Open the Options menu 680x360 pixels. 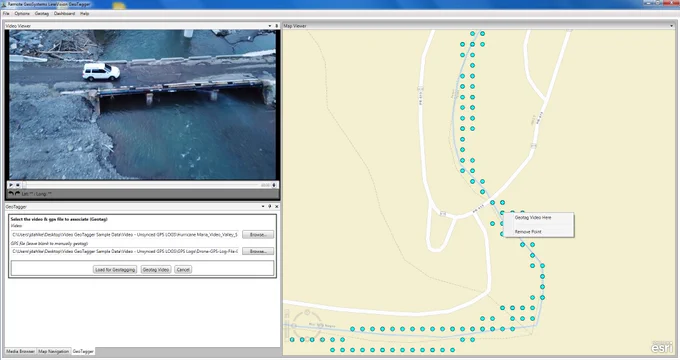tap(22, 13)
